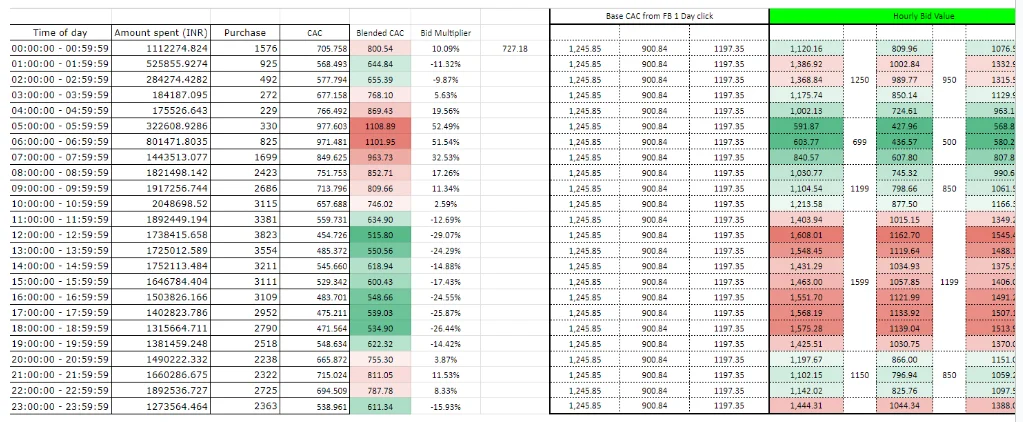Select the Amount spent (INR) header cell
The image size is (1023, 422).
pos(160,33)
